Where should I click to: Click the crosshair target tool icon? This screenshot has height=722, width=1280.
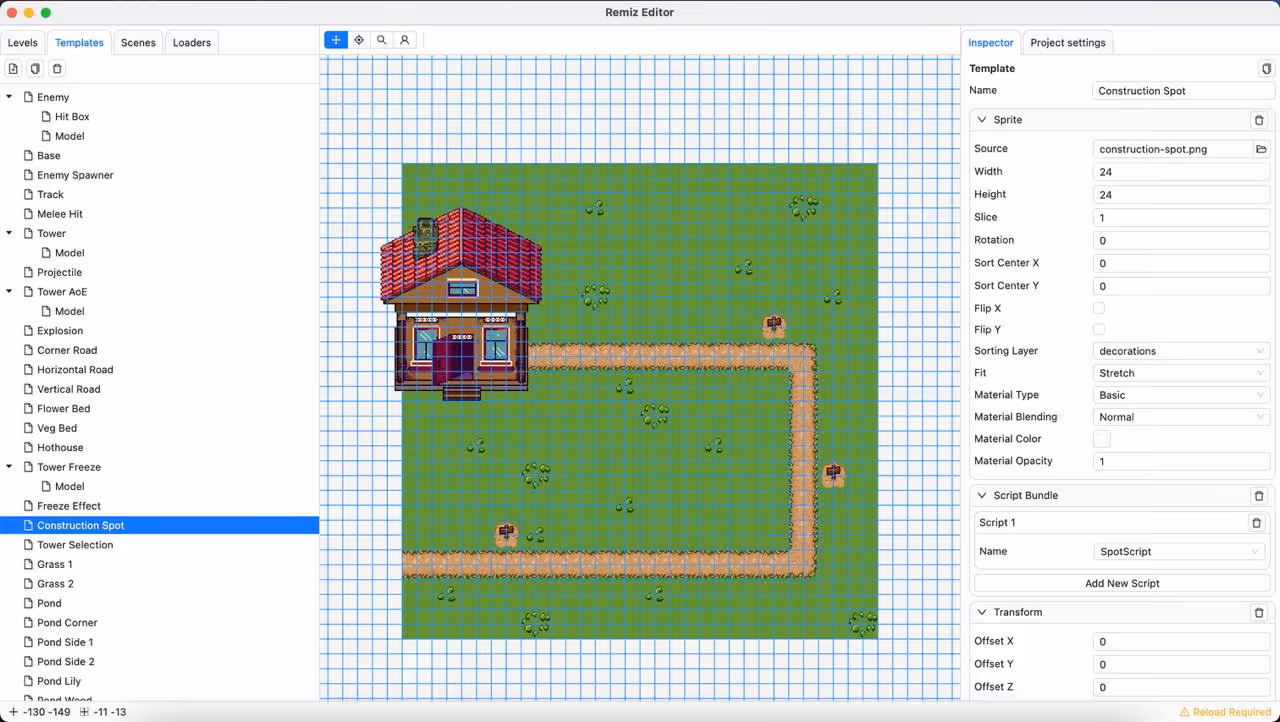pos(359,40)
